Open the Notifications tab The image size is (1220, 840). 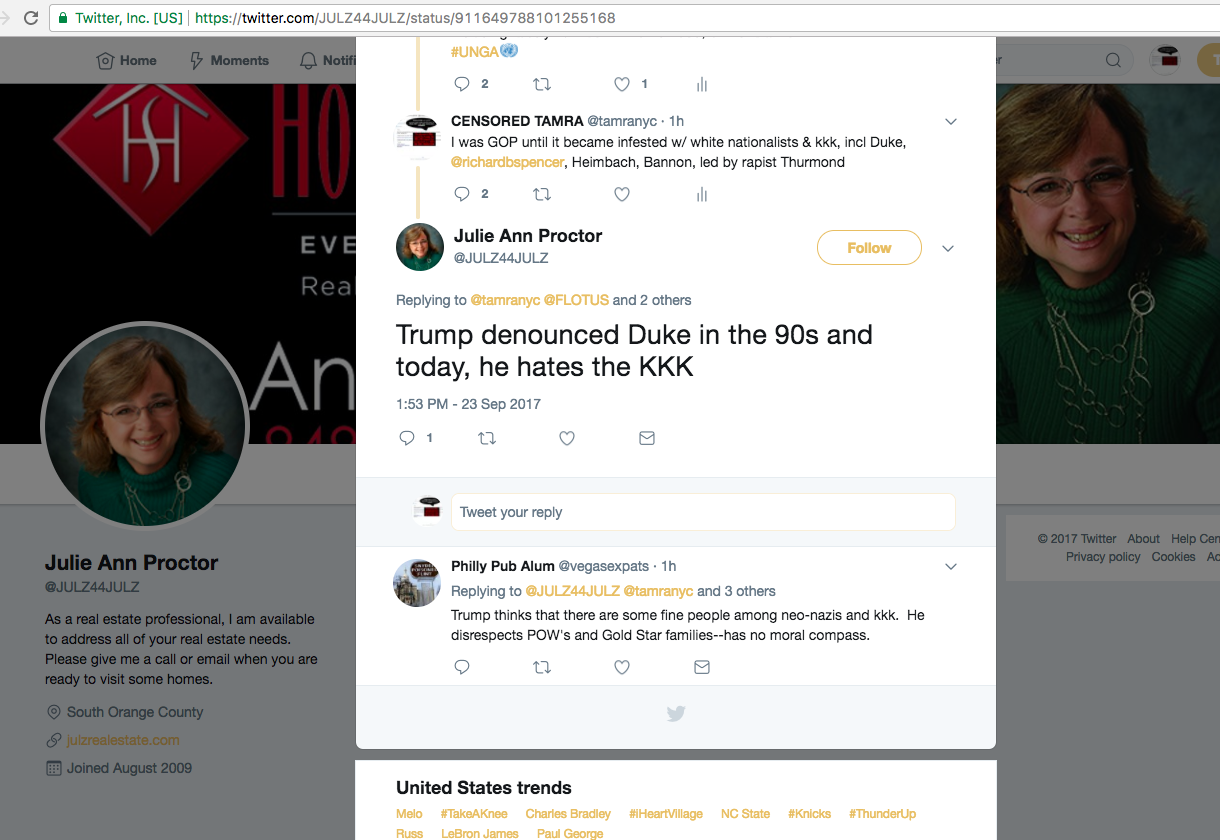tap(329, 61)
